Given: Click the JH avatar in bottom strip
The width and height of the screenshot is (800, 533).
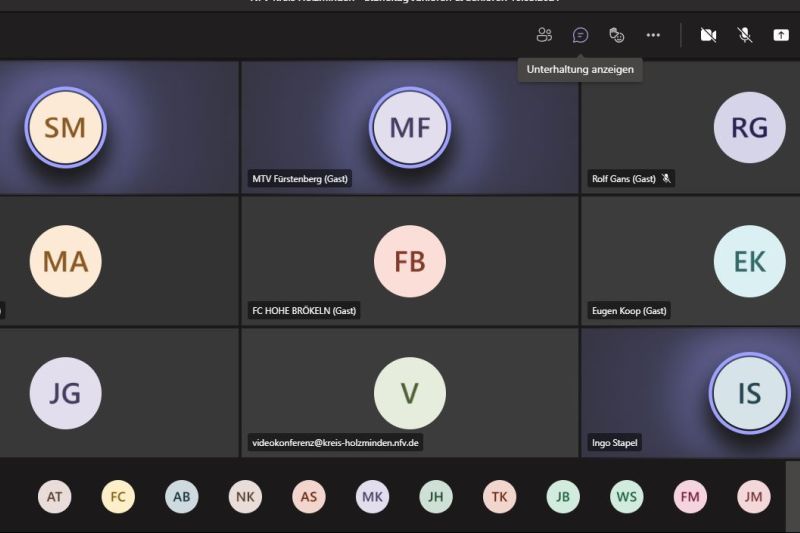Looking at the screenshot, I should [436, 497].
